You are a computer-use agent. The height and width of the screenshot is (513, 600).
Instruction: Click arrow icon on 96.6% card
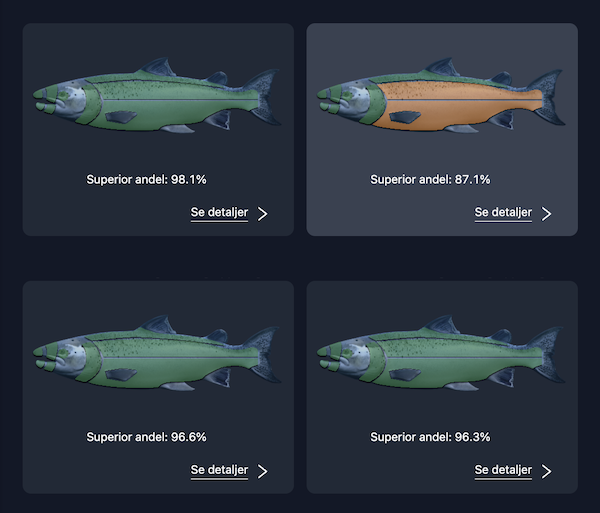262,471
